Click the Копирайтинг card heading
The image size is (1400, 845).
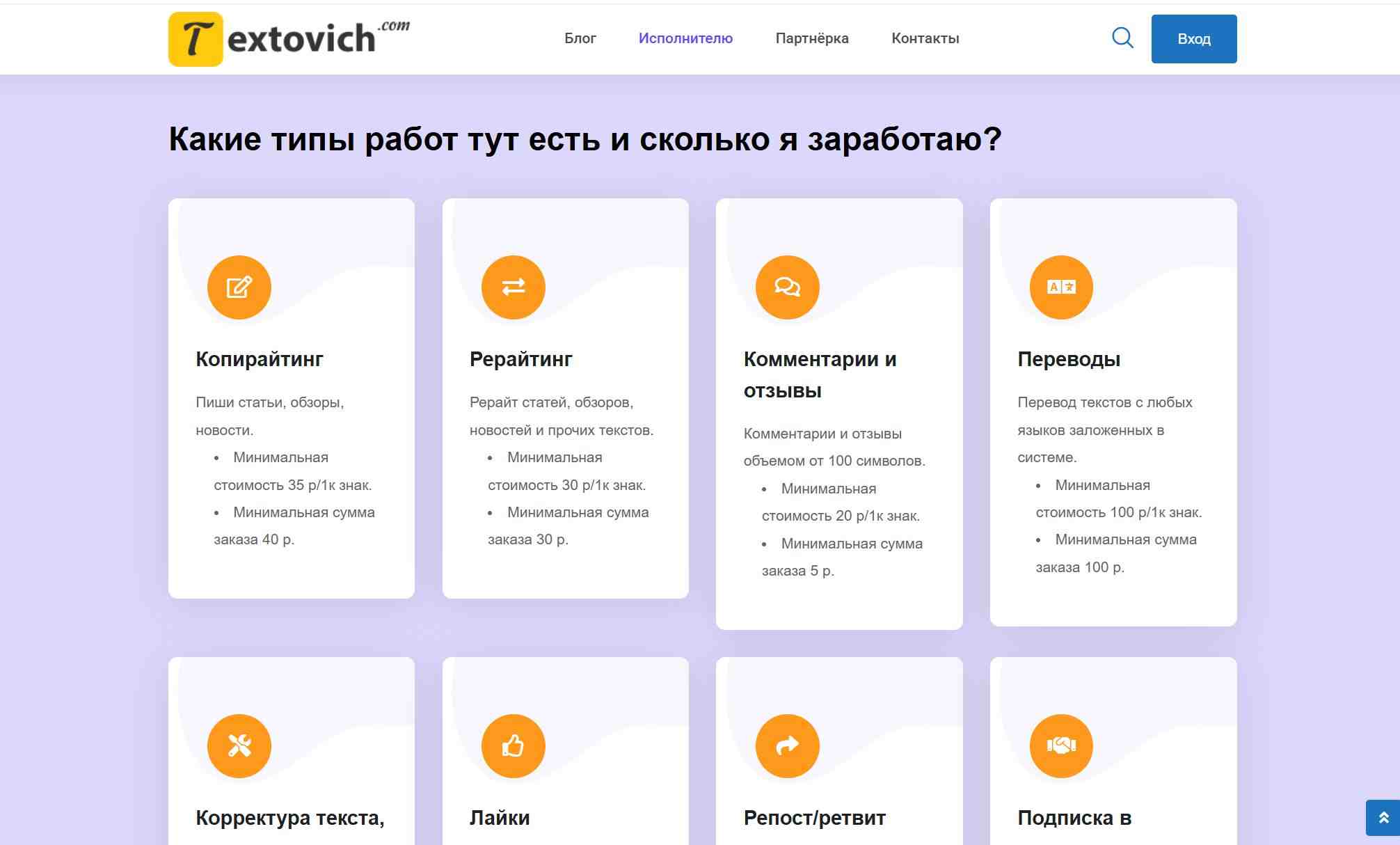point(260,359)
